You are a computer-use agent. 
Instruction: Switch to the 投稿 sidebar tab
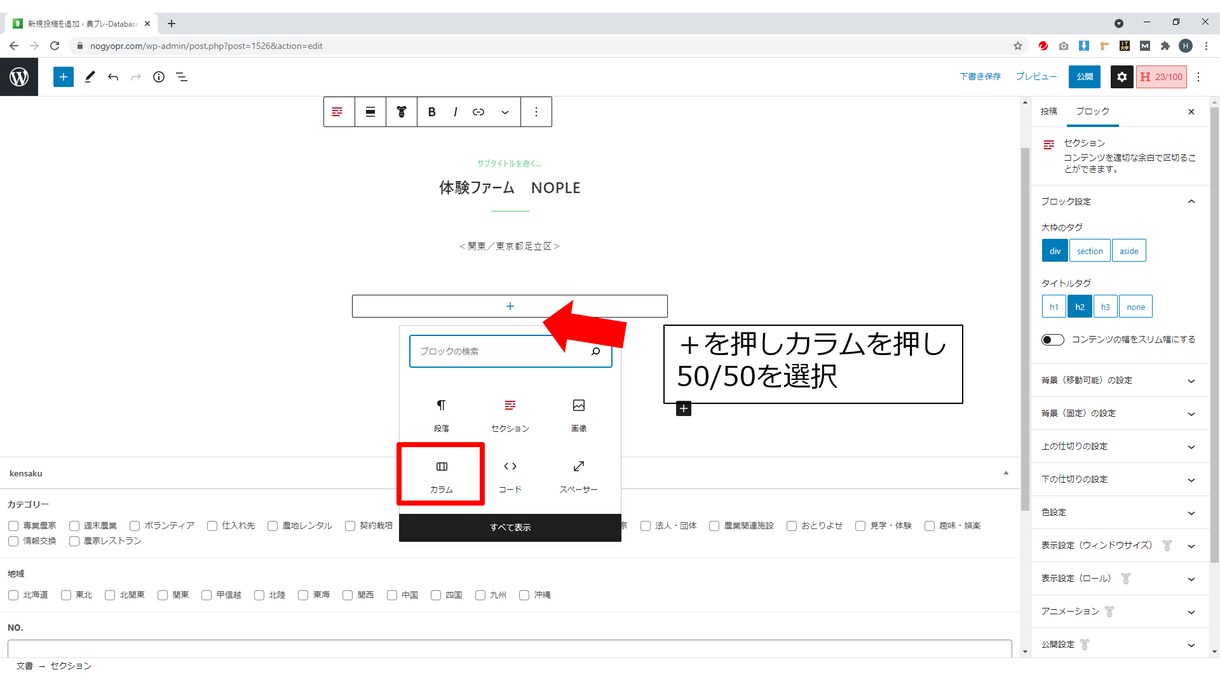pos(1049,112)
